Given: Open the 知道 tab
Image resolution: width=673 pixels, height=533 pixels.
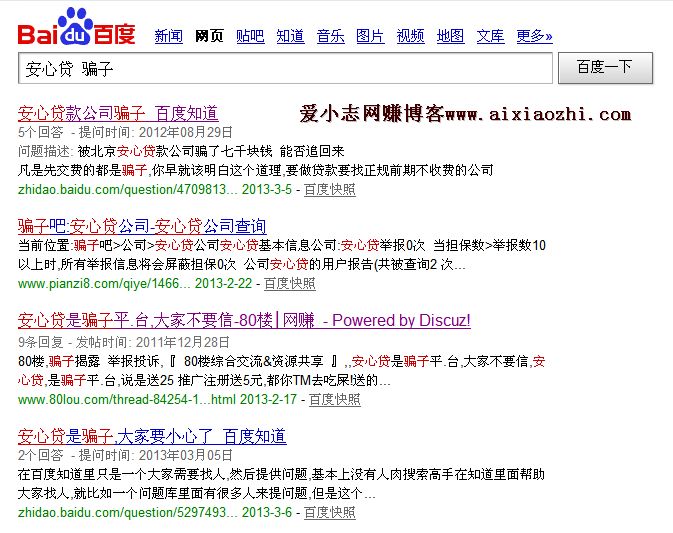Looking at the screenshot, I should coord(290,36).
